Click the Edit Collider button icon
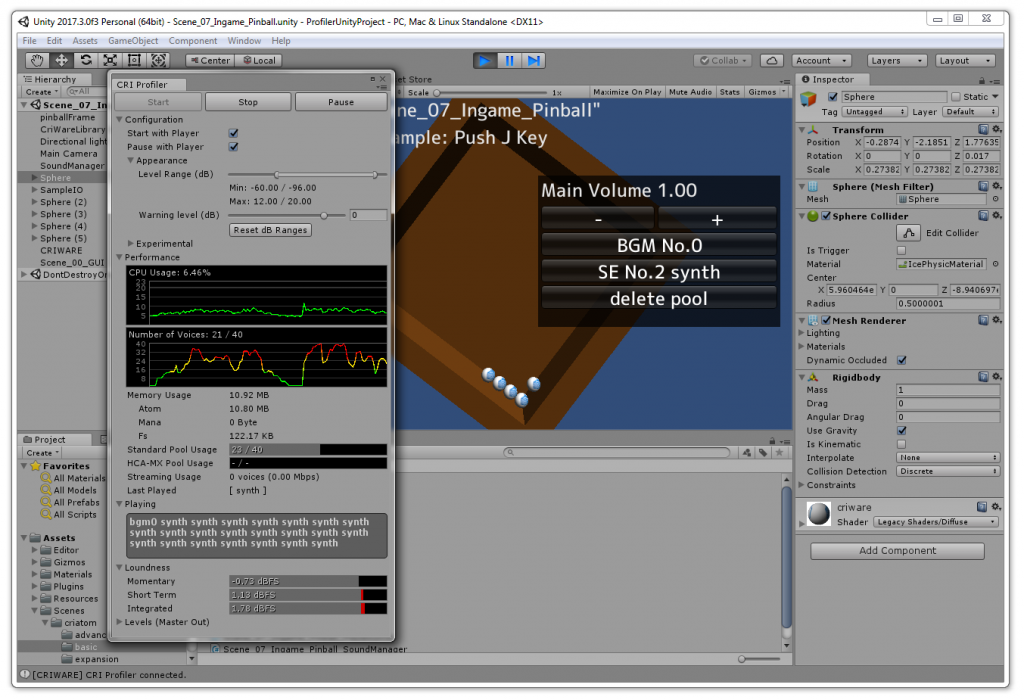1024x700 pixels. coord(908,232)
